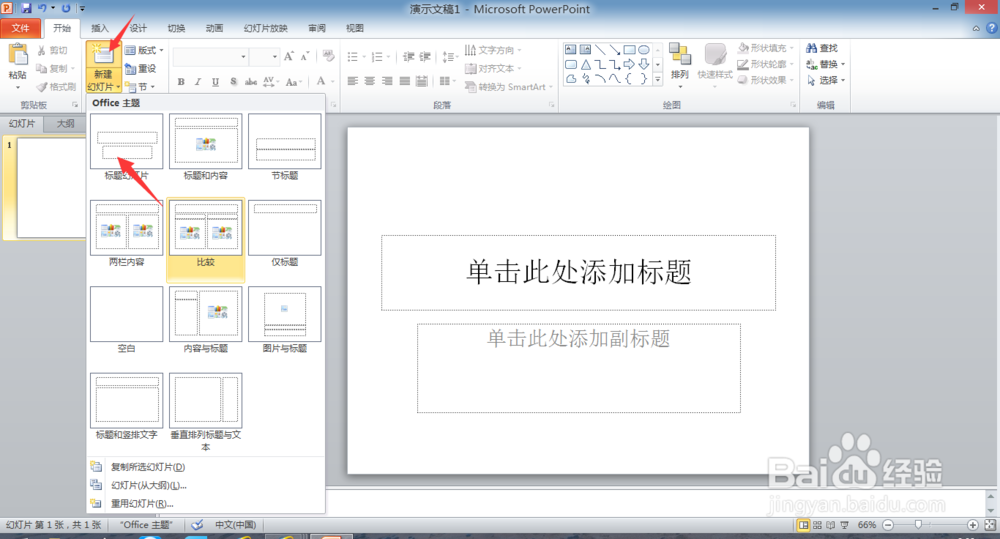1000x539 pixels.
Task: Click Duplicate Selected Slides (复制所选幻灯片)
Action: 206,467
